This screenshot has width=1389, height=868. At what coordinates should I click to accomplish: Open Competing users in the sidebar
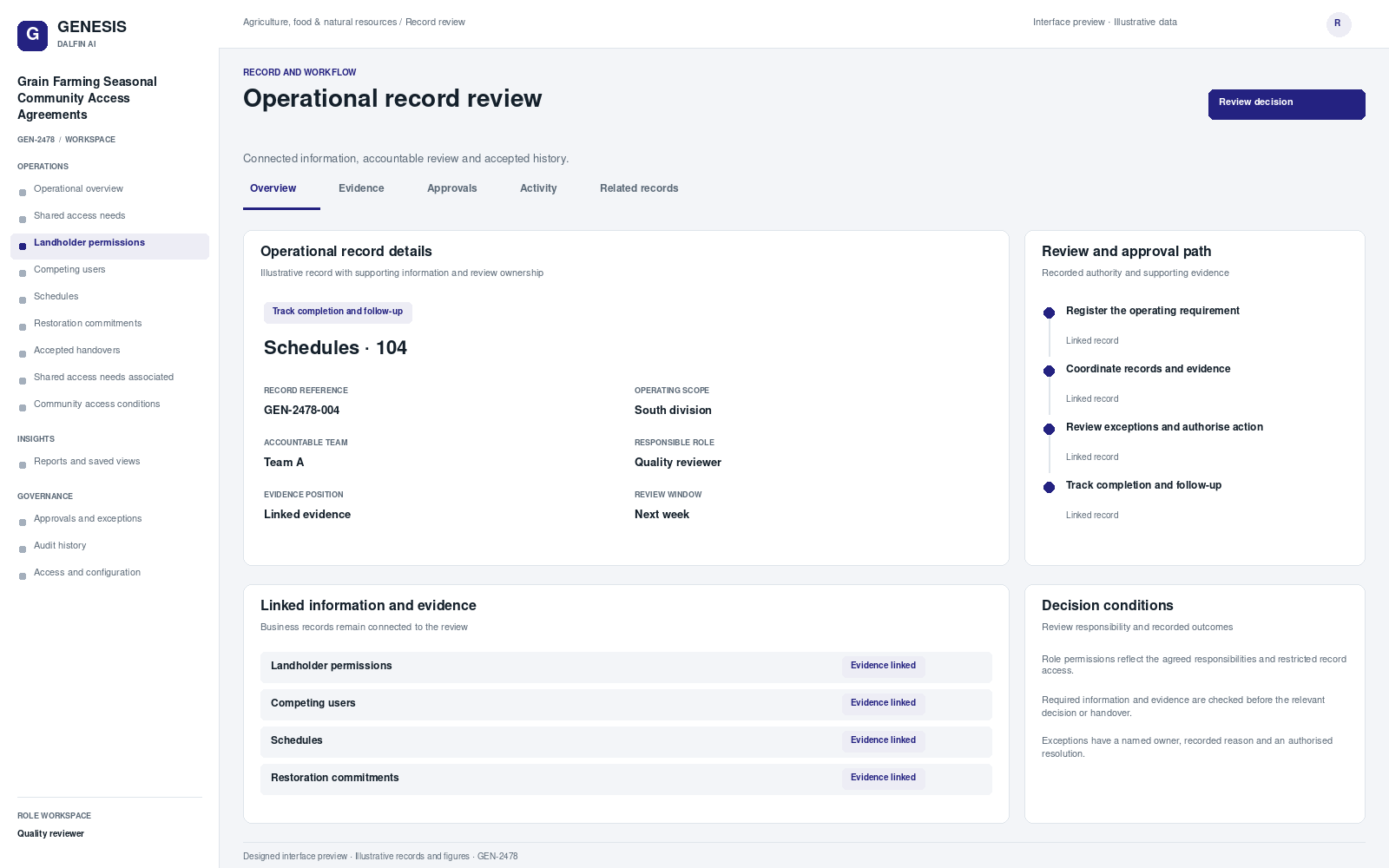tap(109, 270)
